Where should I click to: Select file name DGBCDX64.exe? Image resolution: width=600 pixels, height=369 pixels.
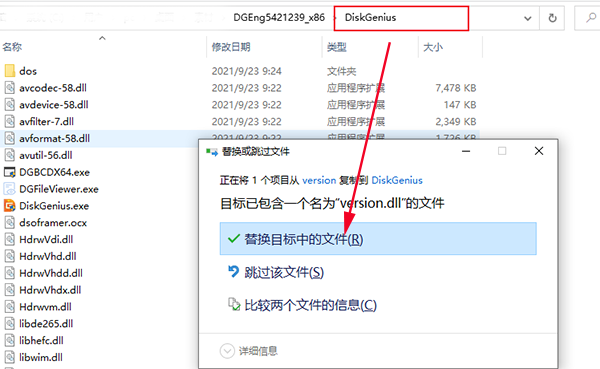click(55, 172)
